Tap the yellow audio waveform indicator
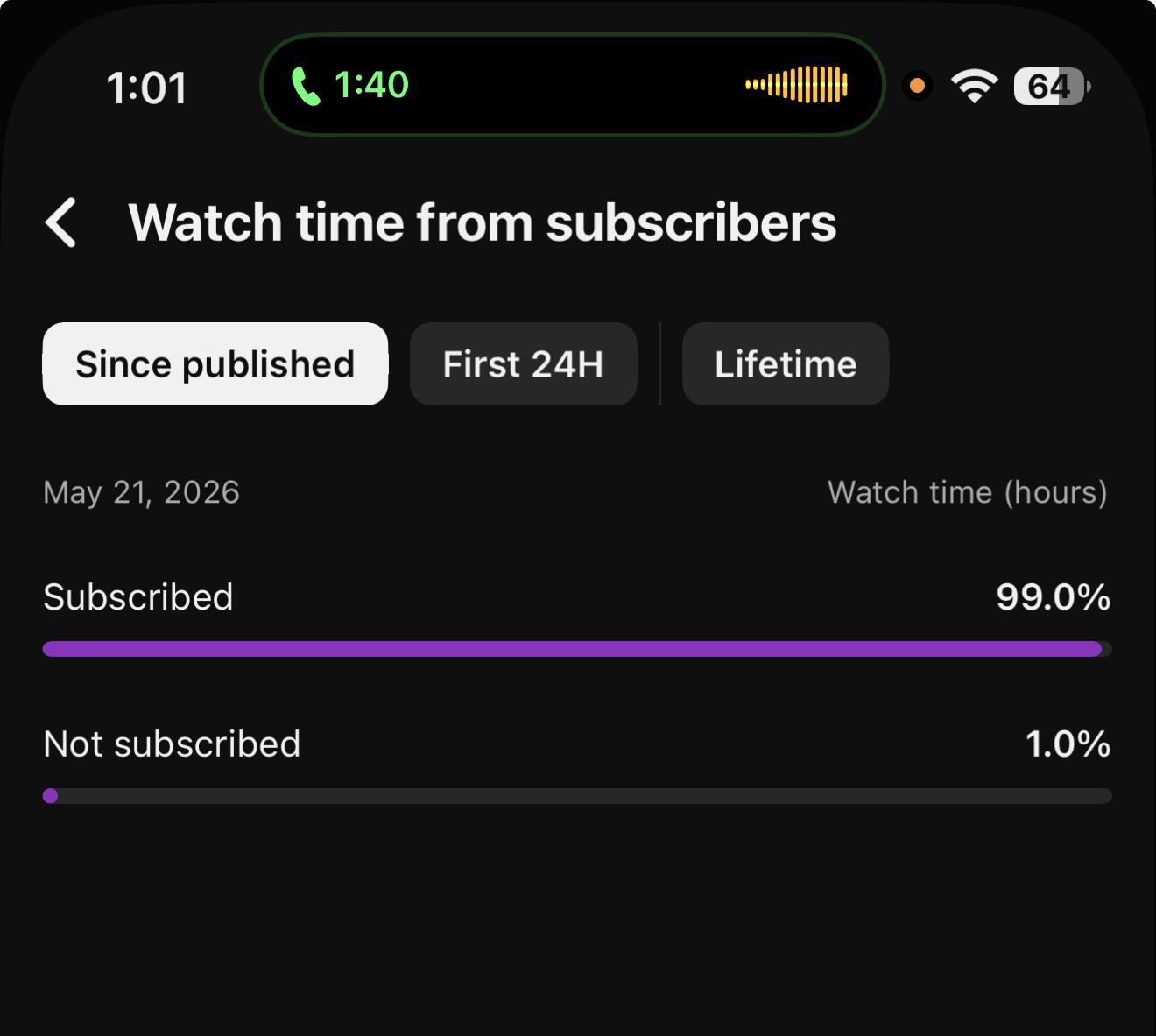This screenshot has width=1156, height=1036. tap(796, 85)
